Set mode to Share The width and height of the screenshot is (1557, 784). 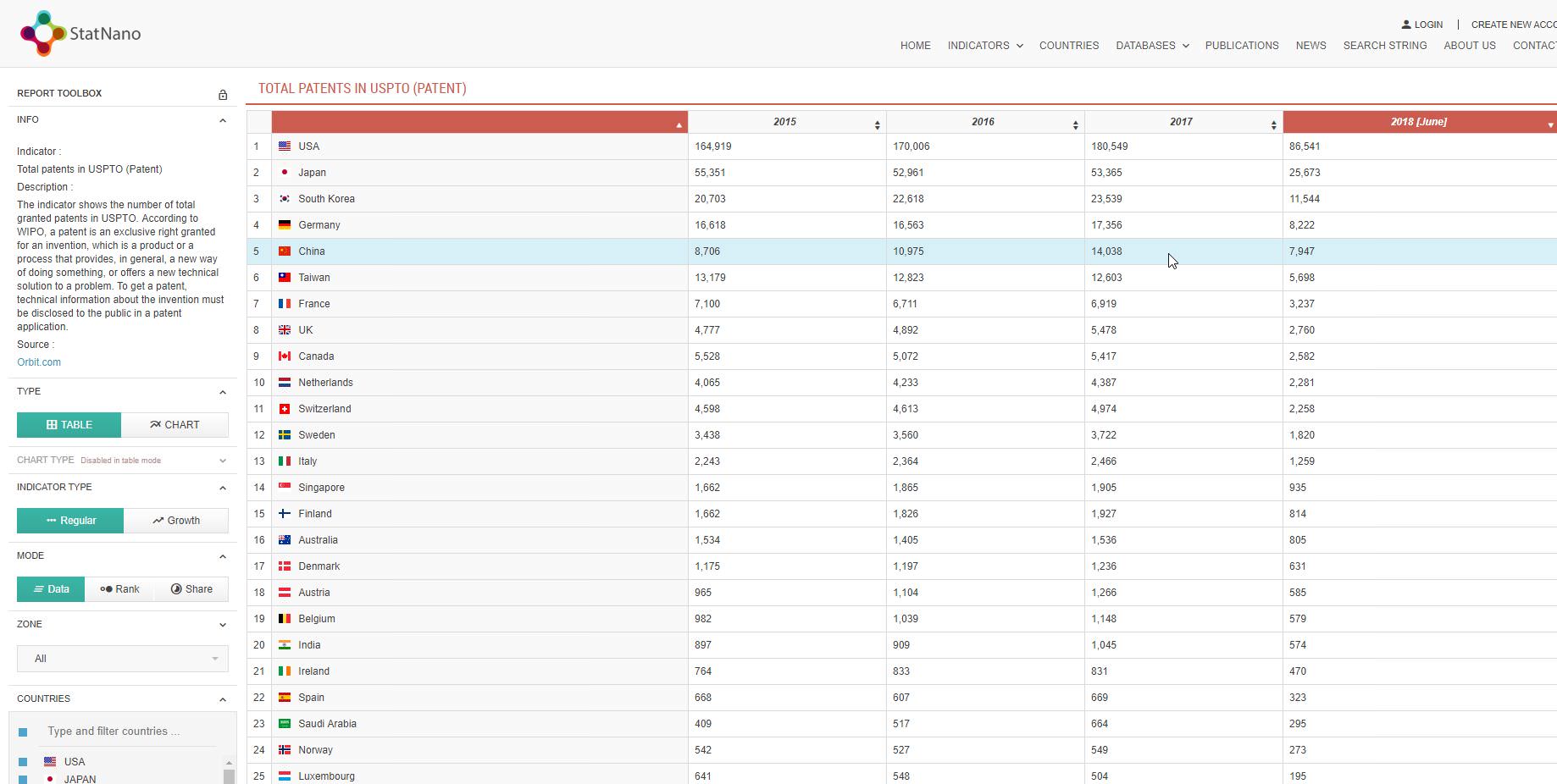pos(191,589)
